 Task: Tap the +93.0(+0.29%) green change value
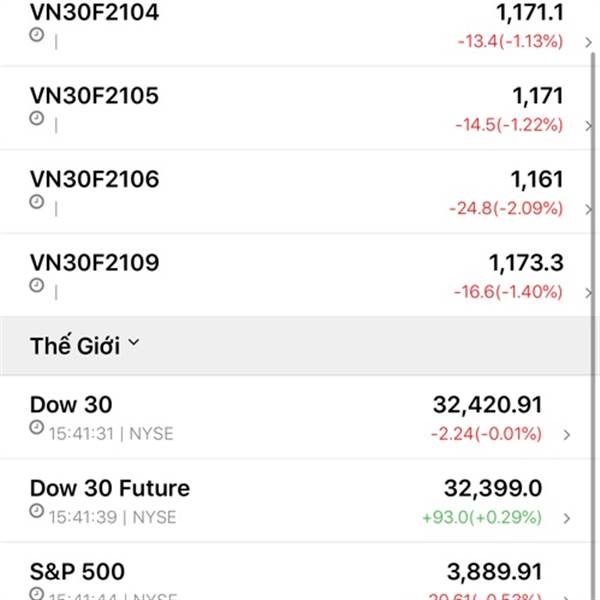(x=482, y=517)
